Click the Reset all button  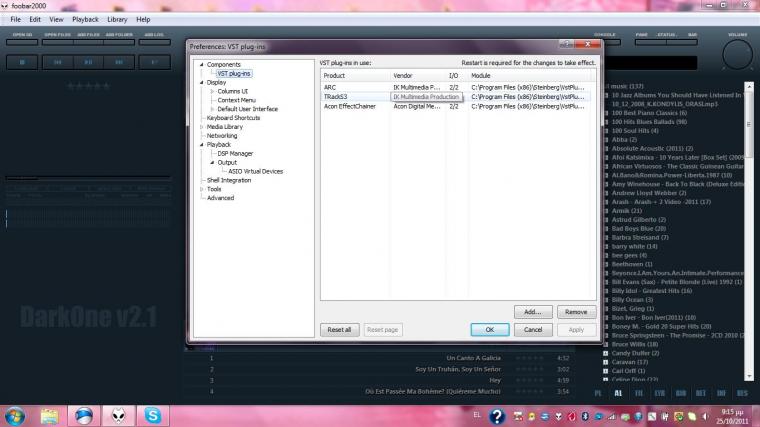[x=339, y=330]
